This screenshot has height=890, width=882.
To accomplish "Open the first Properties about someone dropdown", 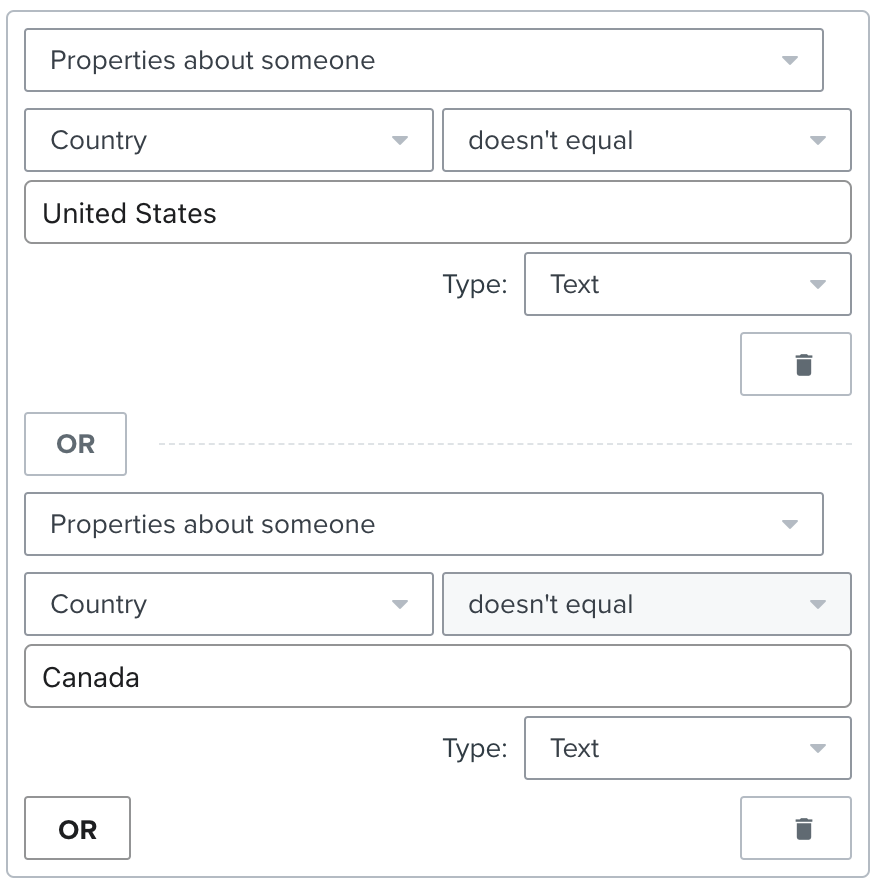I will tap(422, 60).
